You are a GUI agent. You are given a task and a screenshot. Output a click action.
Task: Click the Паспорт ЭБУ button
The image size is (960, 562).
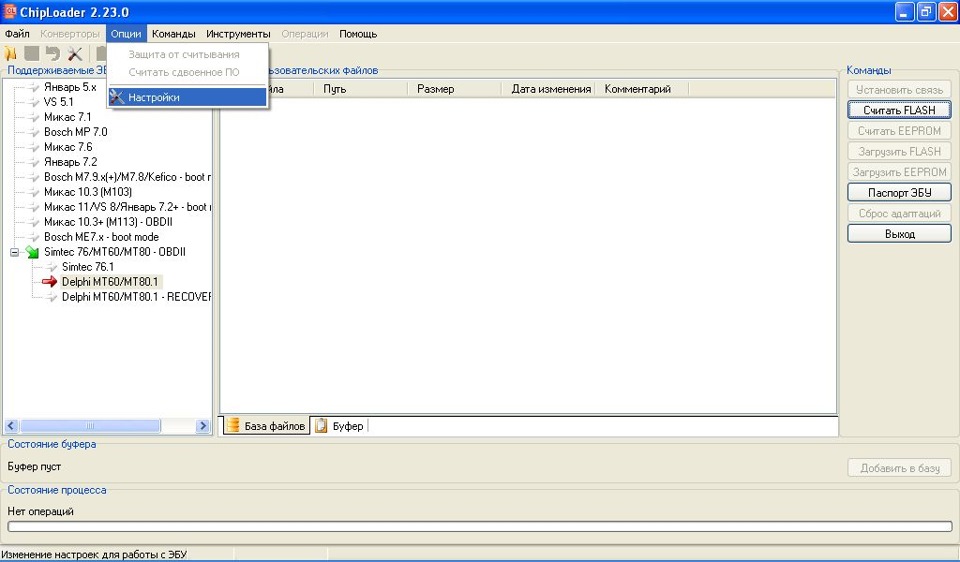(899, 192)
